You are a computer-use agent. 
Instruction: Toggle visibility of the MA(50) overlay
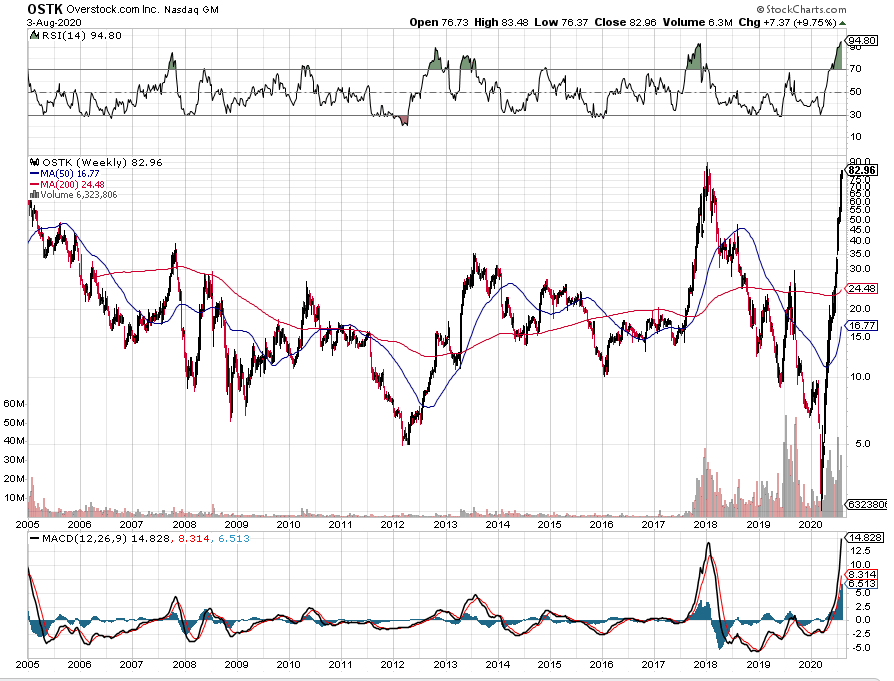coord(70,172)
